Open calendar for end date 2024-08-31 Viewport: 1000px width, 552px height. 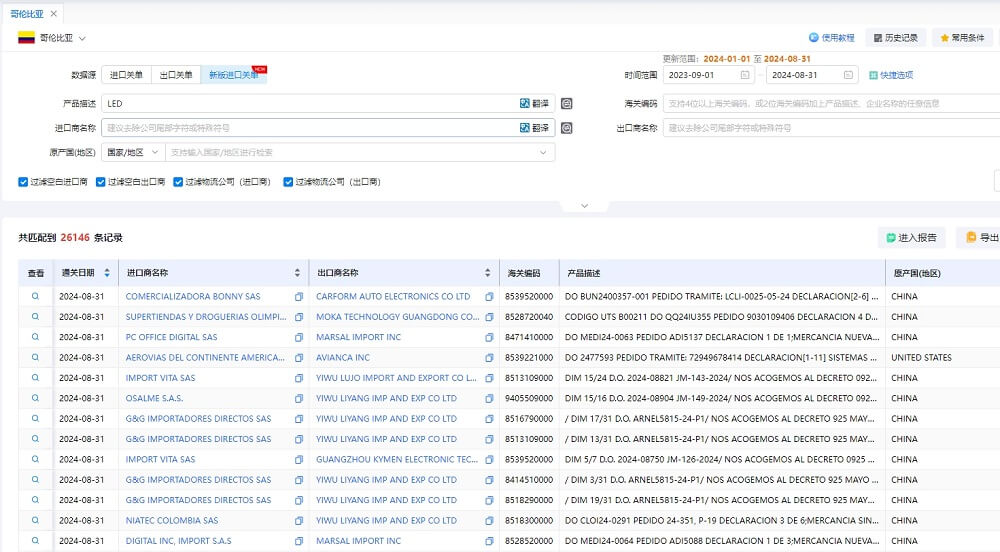pyautogui.click(x=848, y=75)
